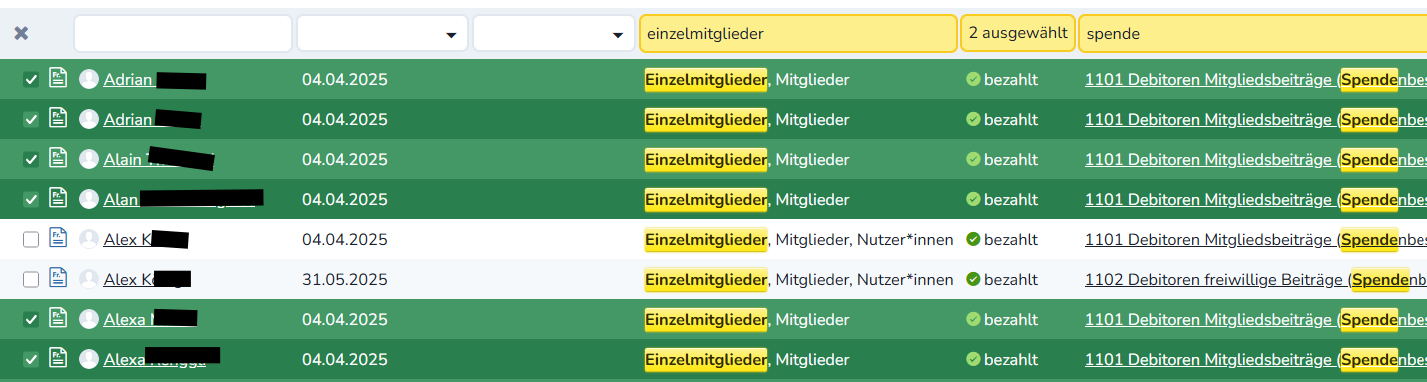Open the '1102 Debitoren freiwillige Beiträge' link
This screenshot has width=1427, height=382.
1256,279
